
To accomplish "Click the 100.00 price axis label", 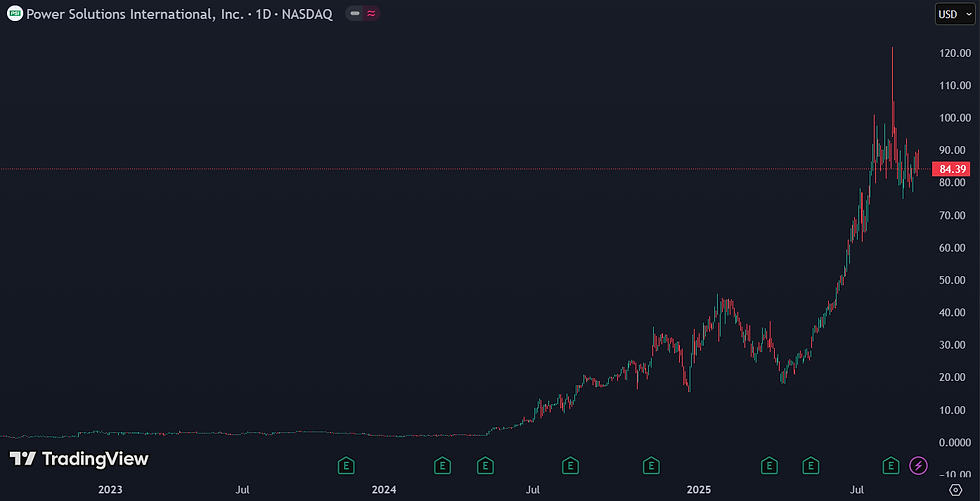I will pyautogui.click(x=953, y=118).
